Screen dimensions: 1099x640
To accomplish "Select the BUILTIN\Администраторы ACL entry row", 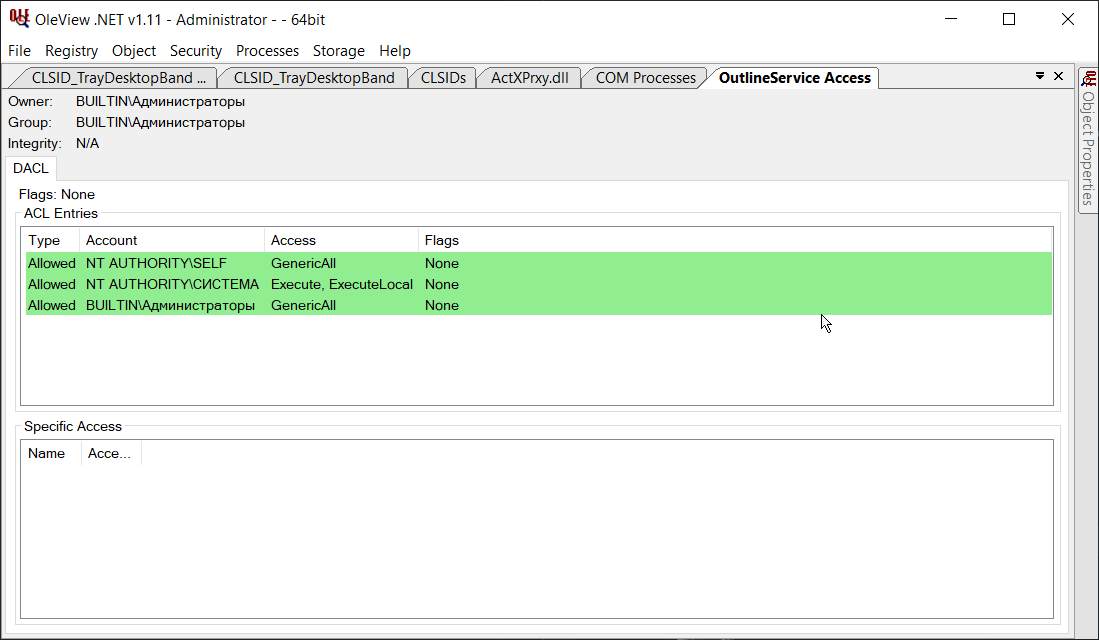I will click(x=538, y=305).
